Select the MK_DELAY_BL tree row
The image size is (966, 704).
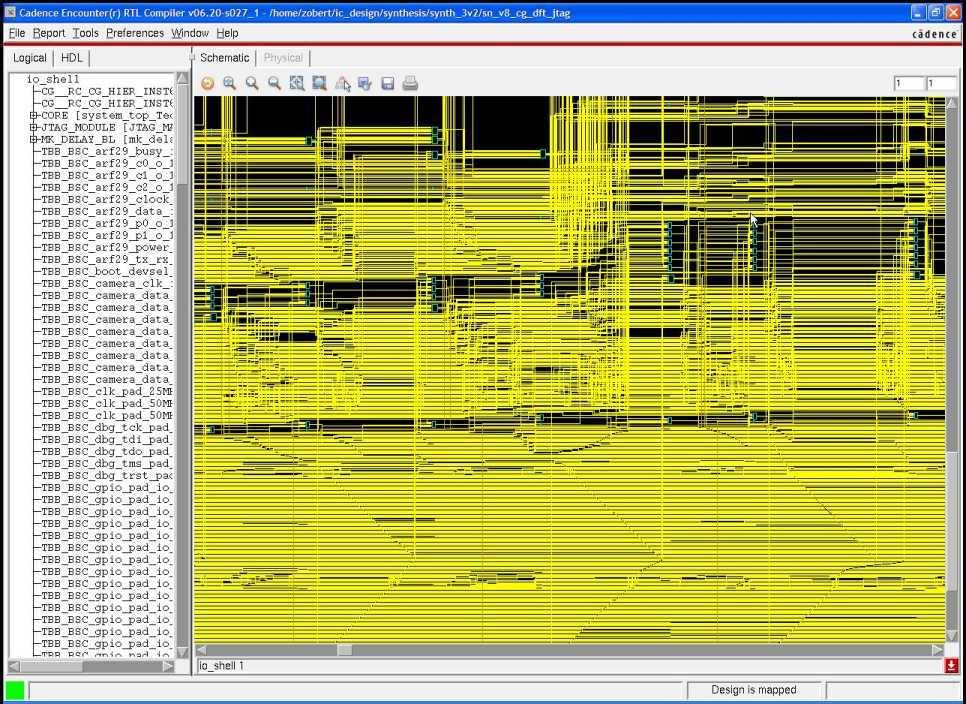(107, 139)
